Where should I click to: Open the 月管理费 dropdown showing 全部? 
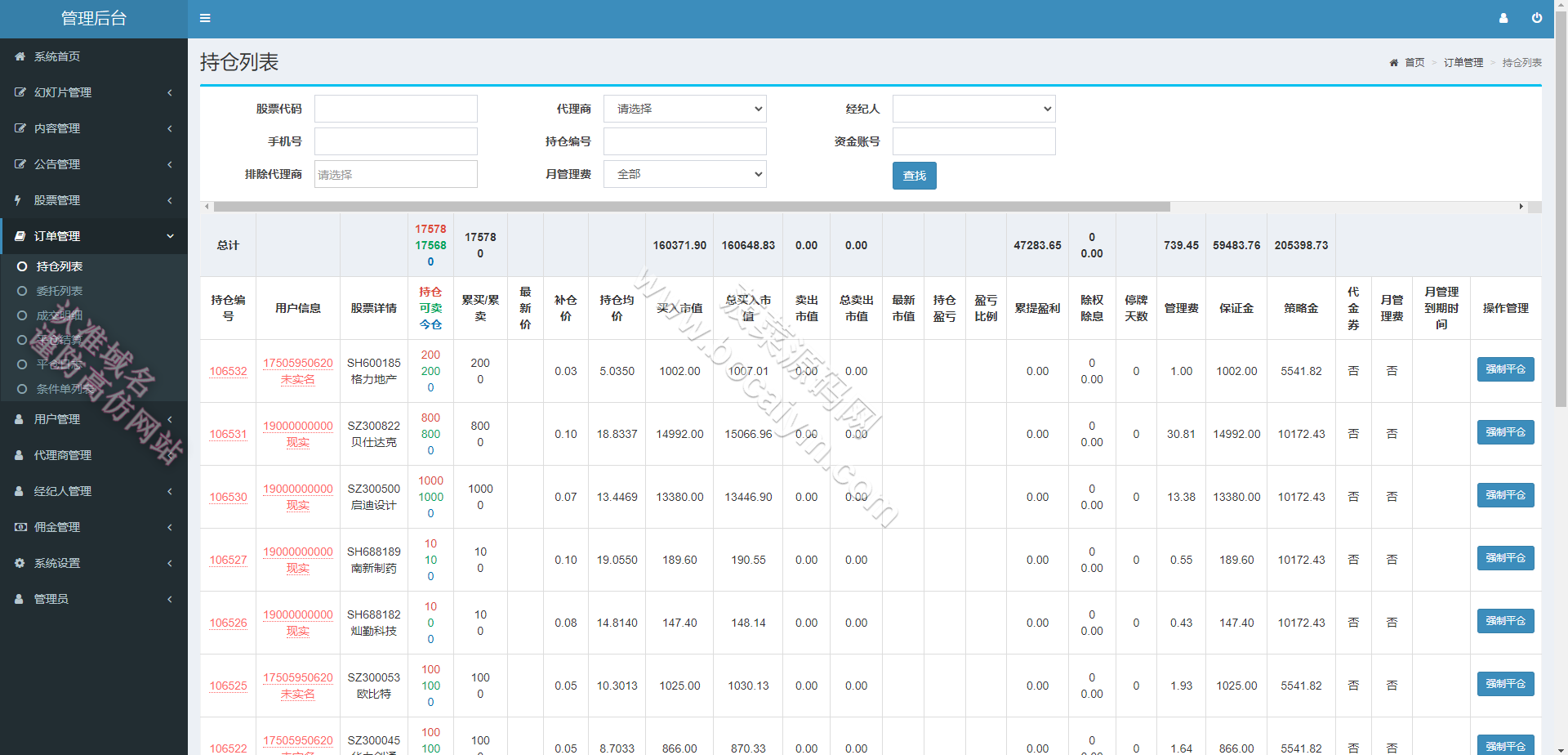coord(684,174)
